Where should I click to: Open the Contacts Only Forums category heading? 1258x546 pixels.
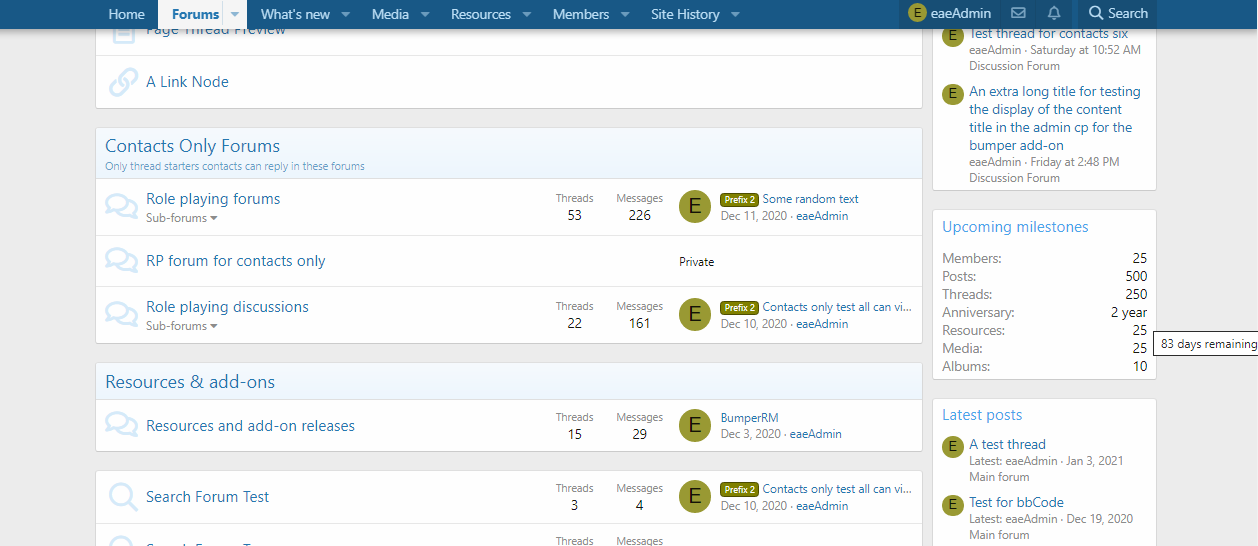192,146
